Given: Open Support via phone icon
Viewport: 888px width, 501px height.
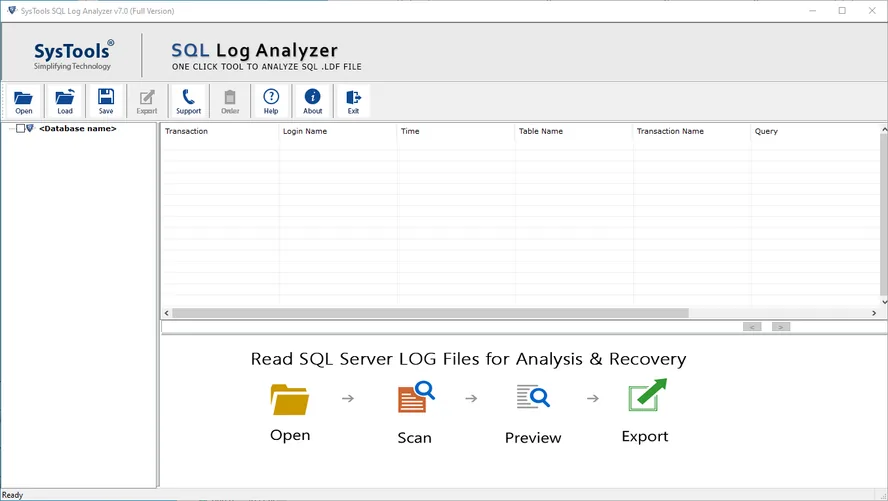Looking at the screenshot, I should (189, 101).
